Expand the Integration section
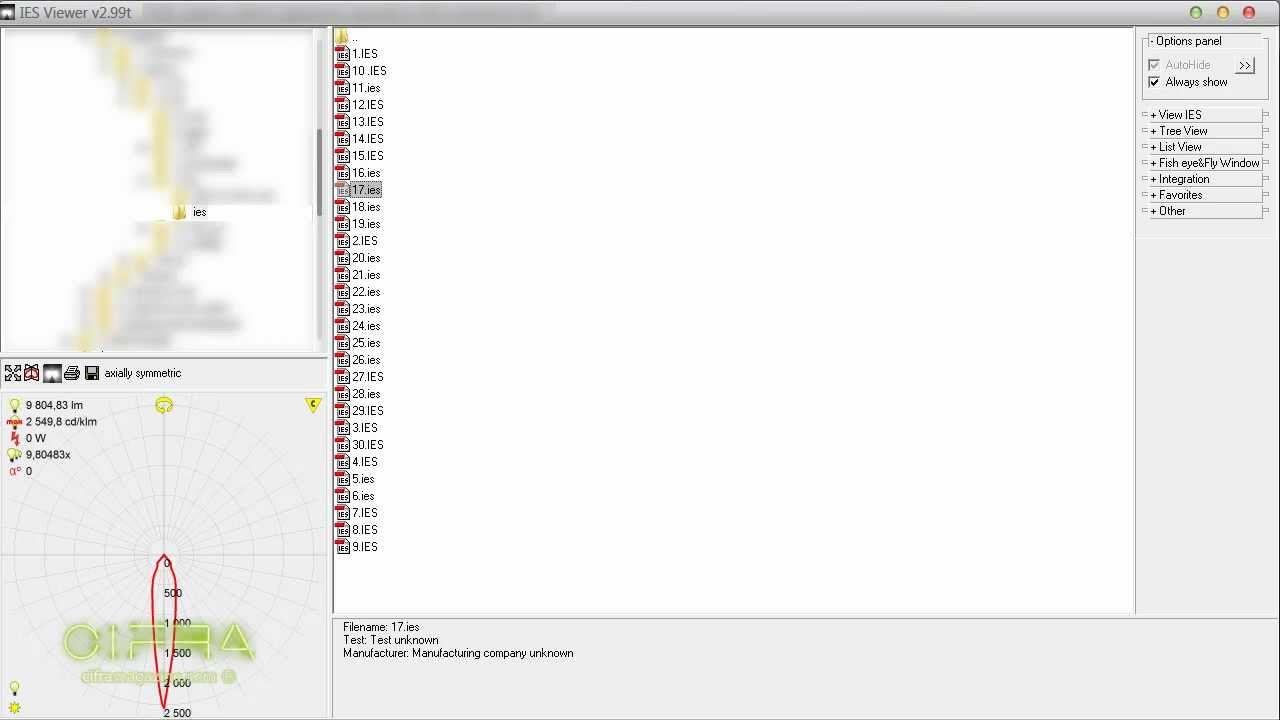This screenshot has width=1280, height=720. [x=1203, y=179]
